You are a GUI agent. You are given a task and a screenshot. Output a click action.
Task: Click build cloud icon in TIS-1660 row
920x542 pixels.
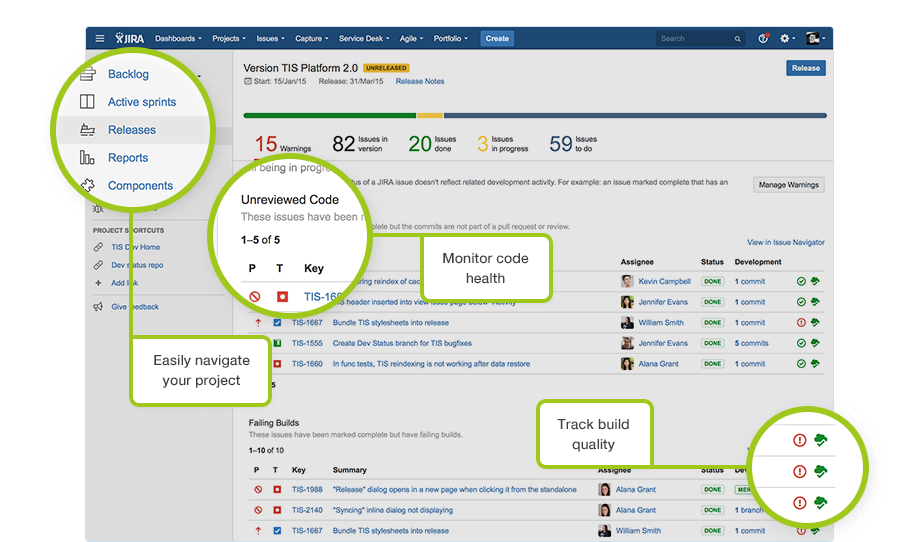click(x=815, y=364)
